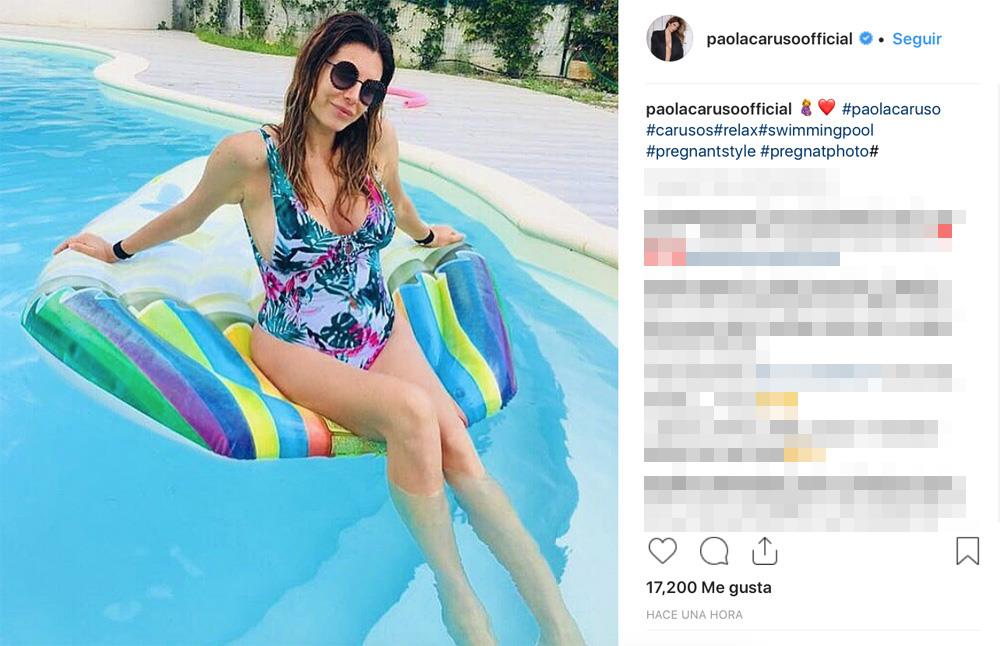Open the #relax hashtag
This screenshot has height=646, width=1000.
click(x=735, y=130)
